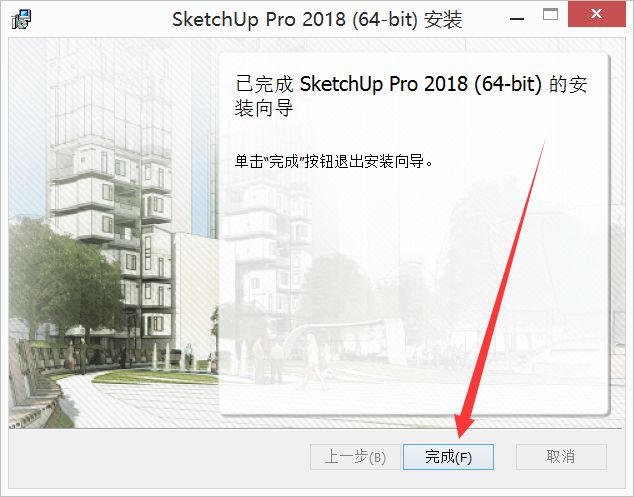Maximize the SketchUp installer window
Screen dimensions: 634x497
550,15
